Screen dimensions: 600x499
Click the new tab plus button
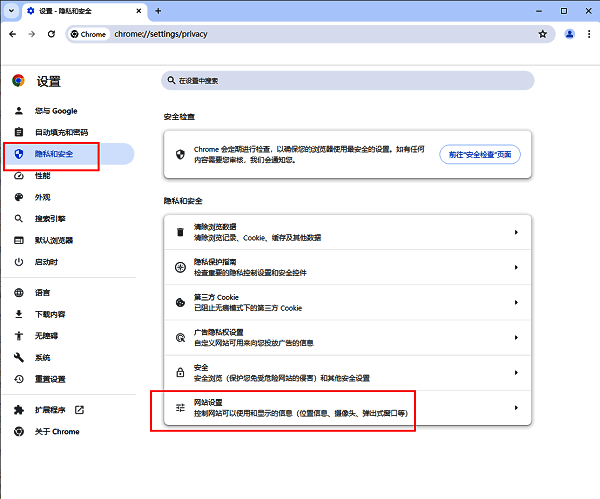point(158,10)
